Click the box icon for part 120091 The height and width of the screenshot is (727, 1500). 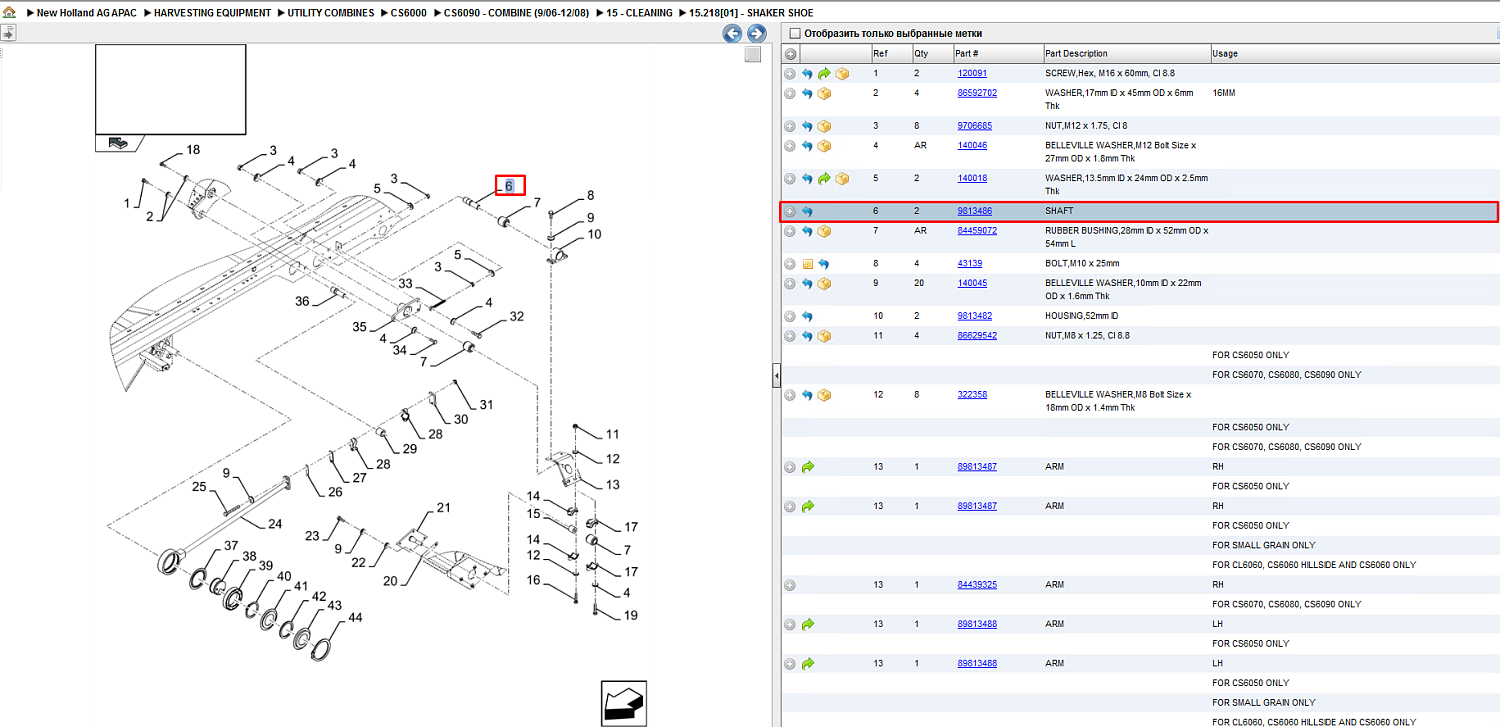842,74
